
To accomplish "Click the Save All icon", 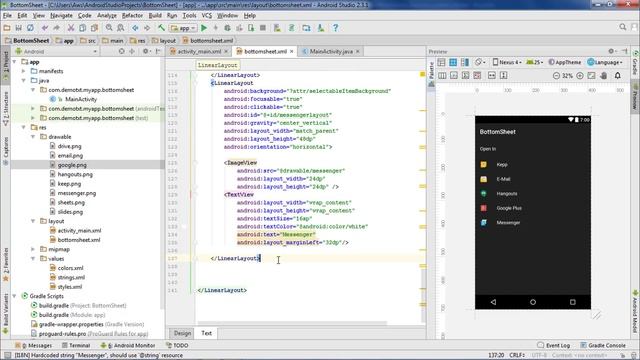I will [18, 28].
